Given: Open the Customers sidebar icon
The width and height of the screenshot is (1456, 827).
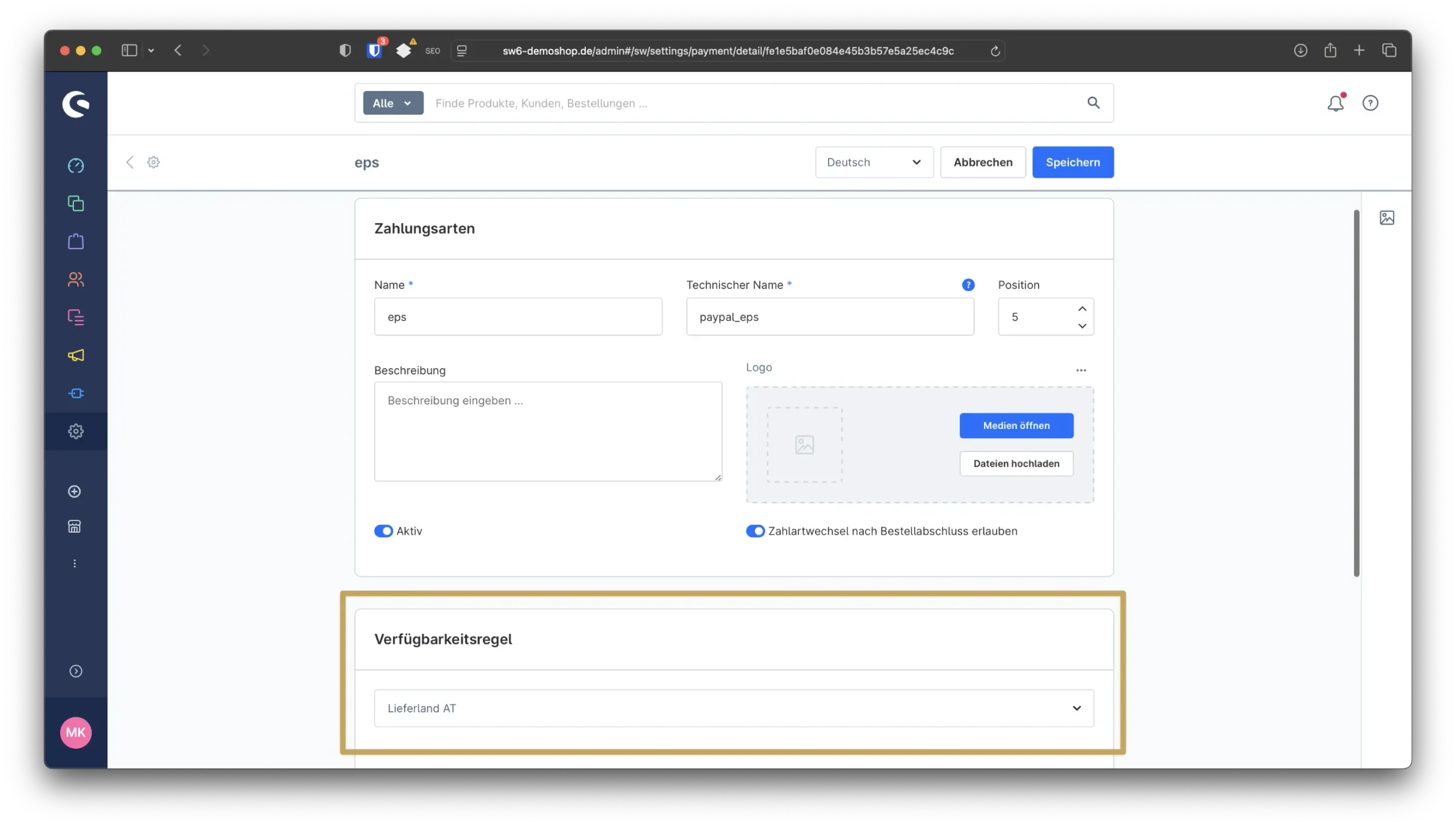Looking at the screenshot, I should click(76, 279).
